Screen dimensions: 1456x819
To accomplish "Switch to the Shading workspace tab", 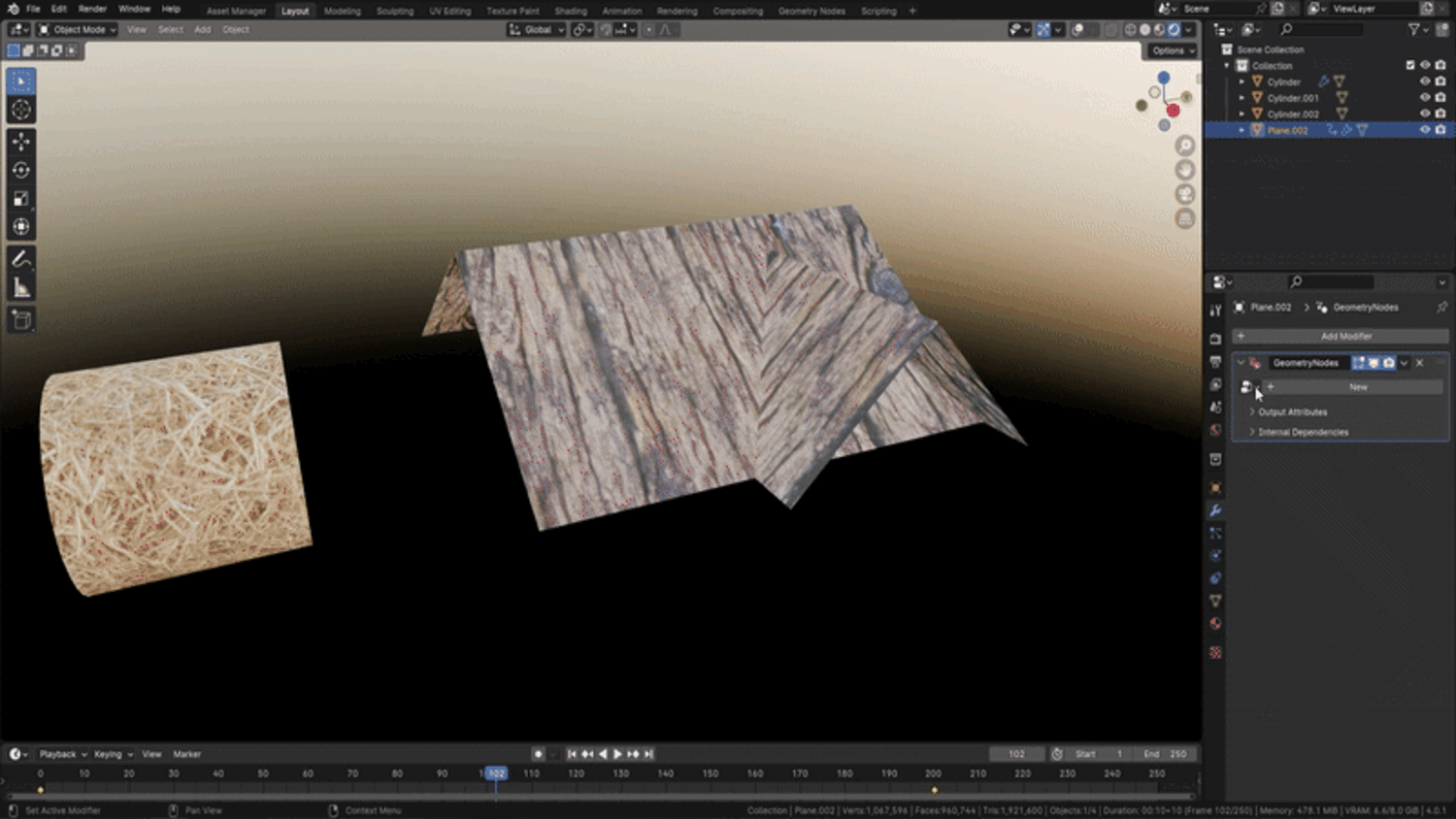I will pos(571,11).
